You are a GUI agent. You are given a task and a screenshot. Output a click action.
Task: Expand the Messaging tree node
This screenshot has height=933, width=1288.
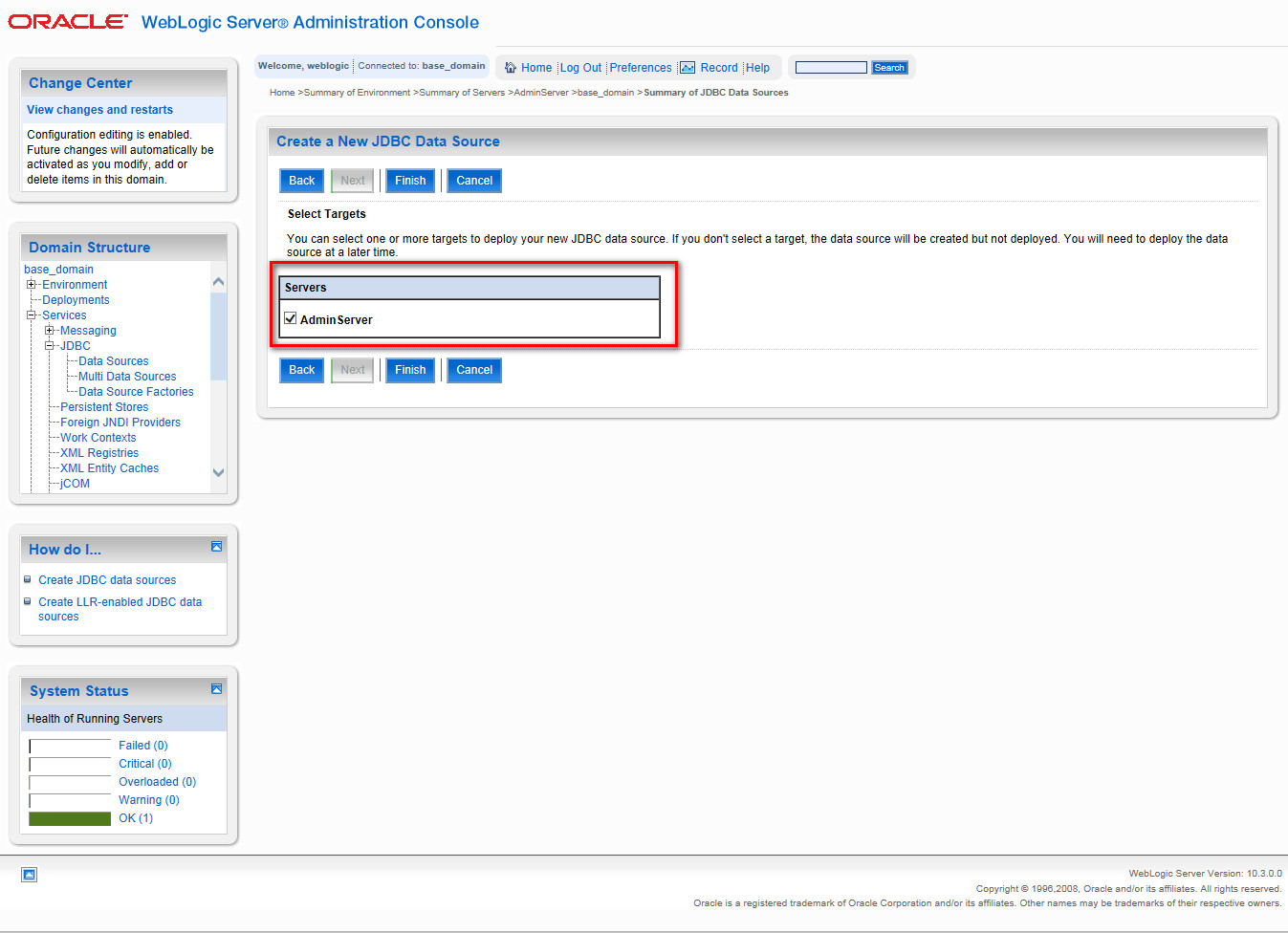(50, 331)
